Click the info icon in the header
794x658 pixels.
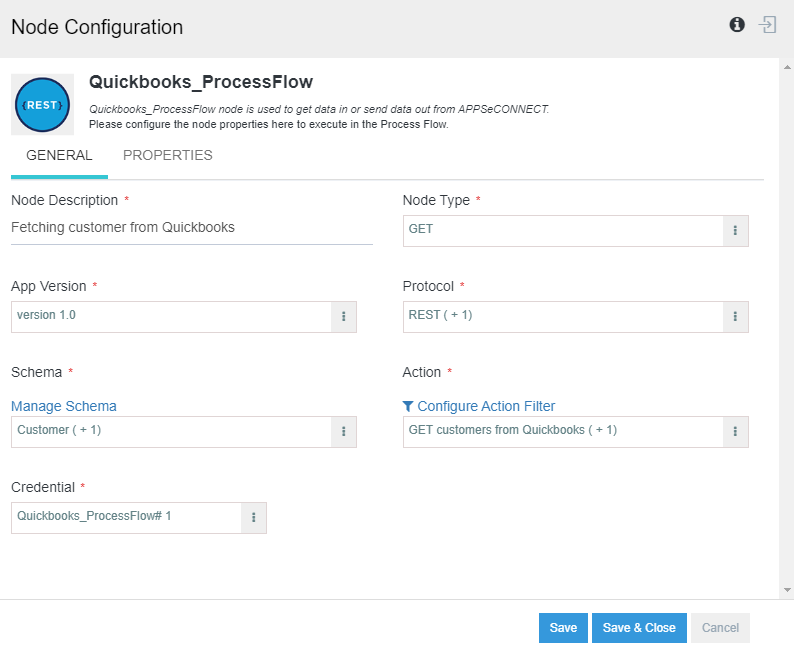(x=737, y=25)
